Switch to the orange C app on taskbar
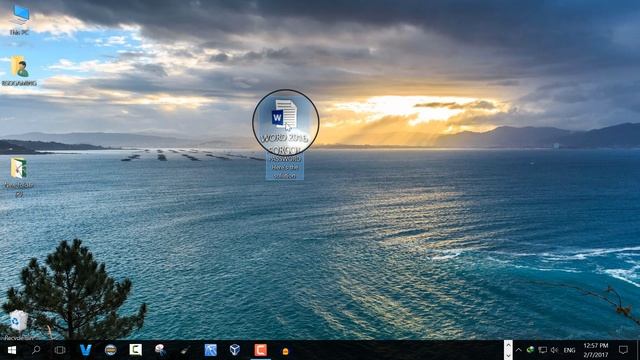640x360 pixels. pyautogui.click(x=260, y=350)
